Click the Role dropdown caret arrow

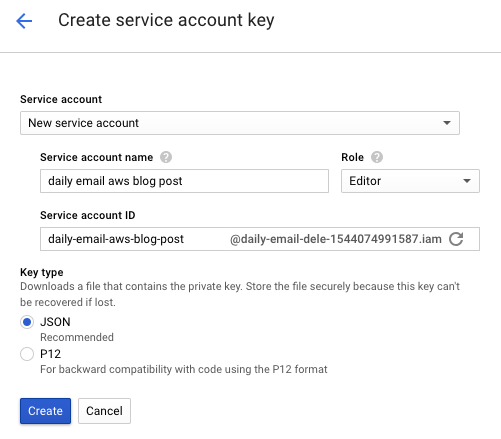point(467,181)
